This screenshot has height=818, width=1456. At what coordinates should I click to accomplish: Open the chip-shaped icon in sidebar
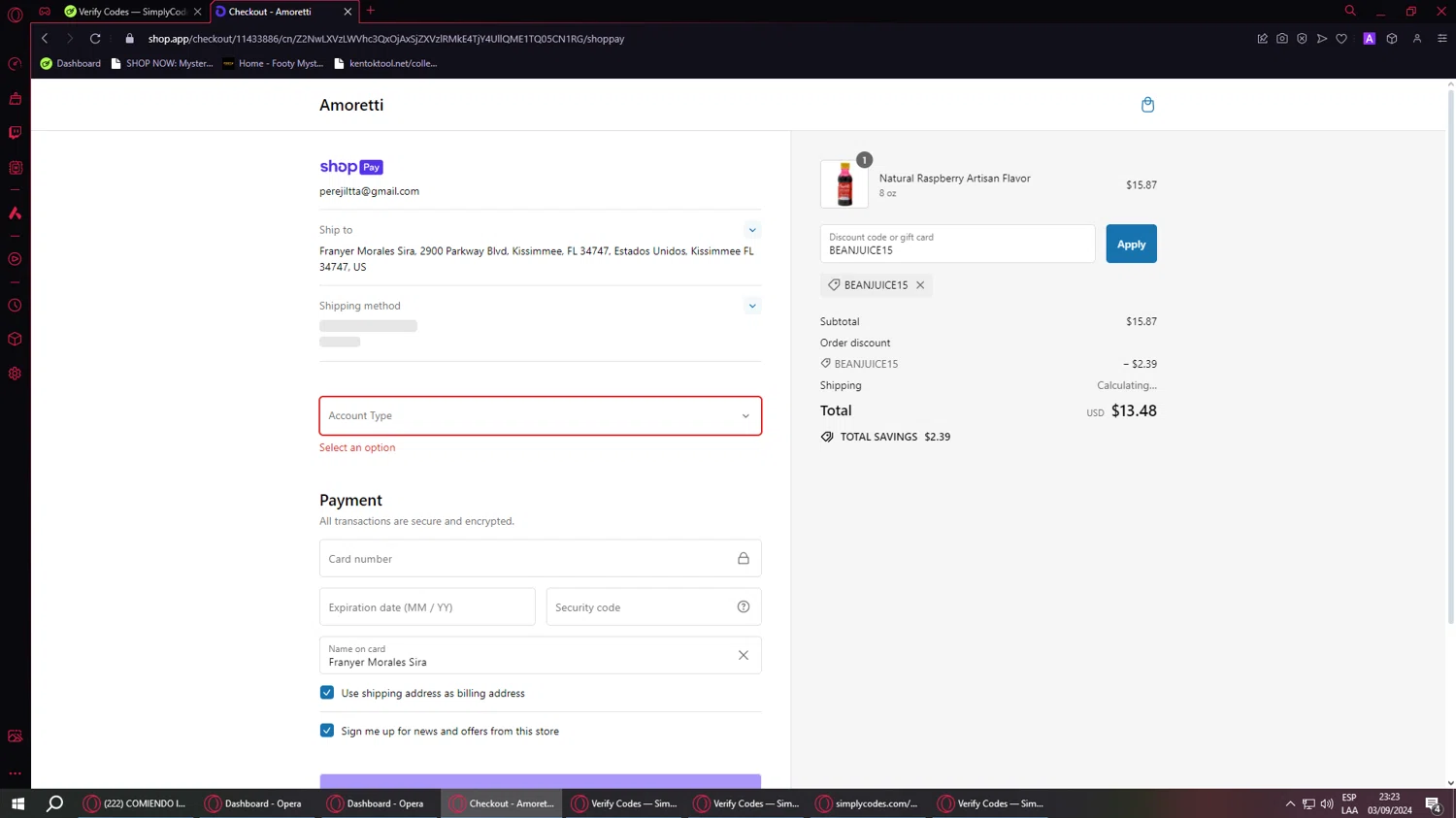(x=15, y=168)
